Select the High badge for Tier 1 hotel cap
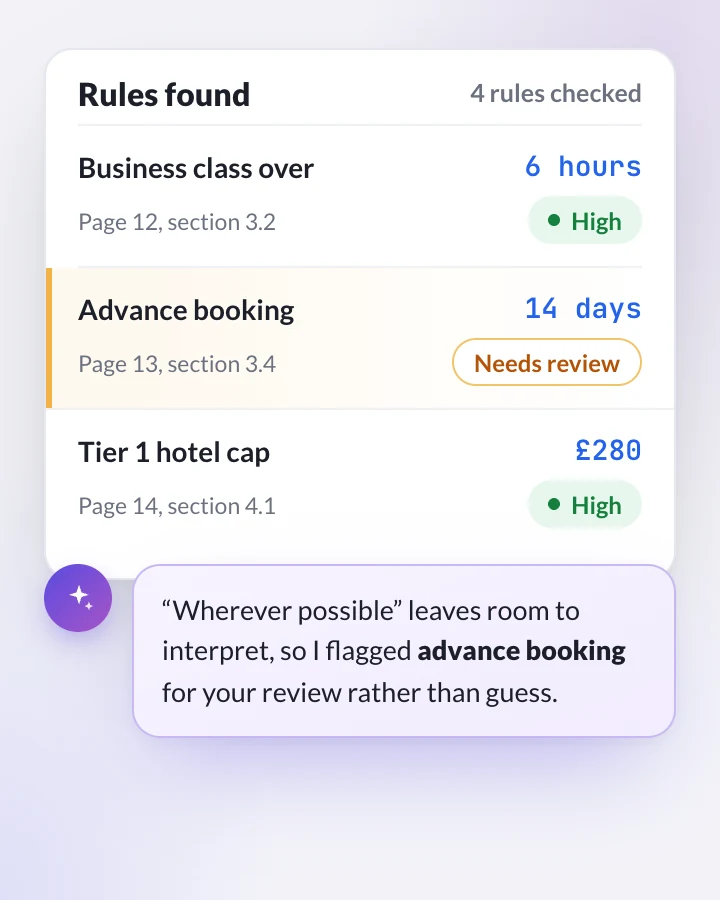This screenshot has height=900, width=720. coord(584,505)
